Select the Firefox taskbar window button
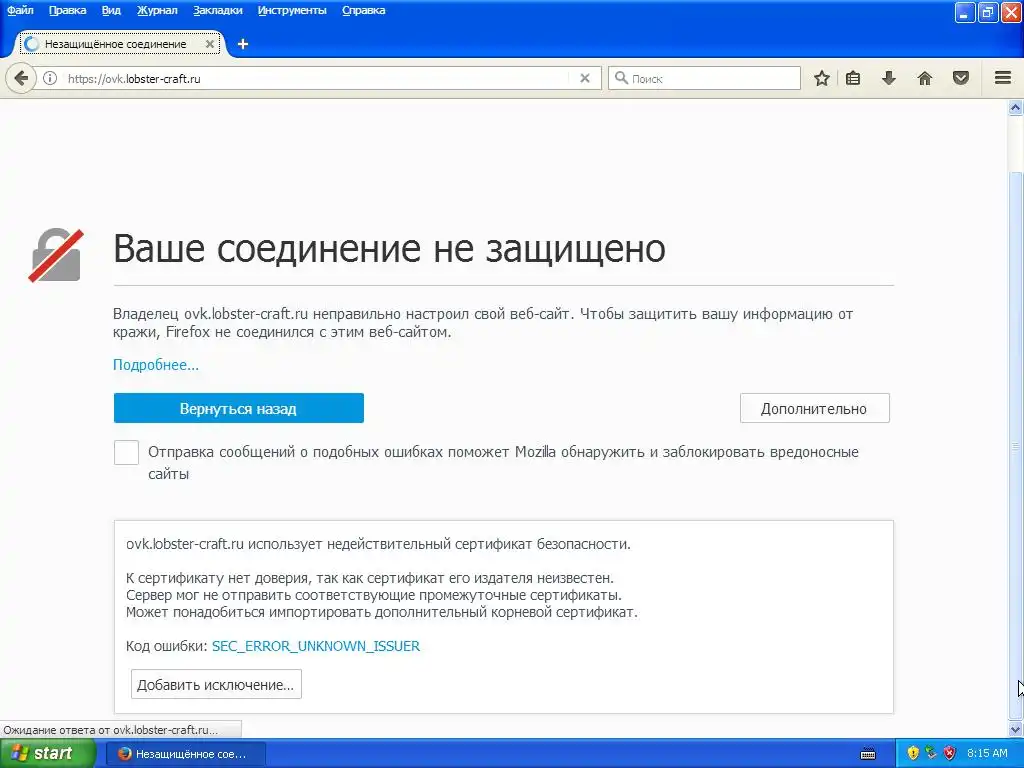This screenshot has width=1024, height=768. 185,754
